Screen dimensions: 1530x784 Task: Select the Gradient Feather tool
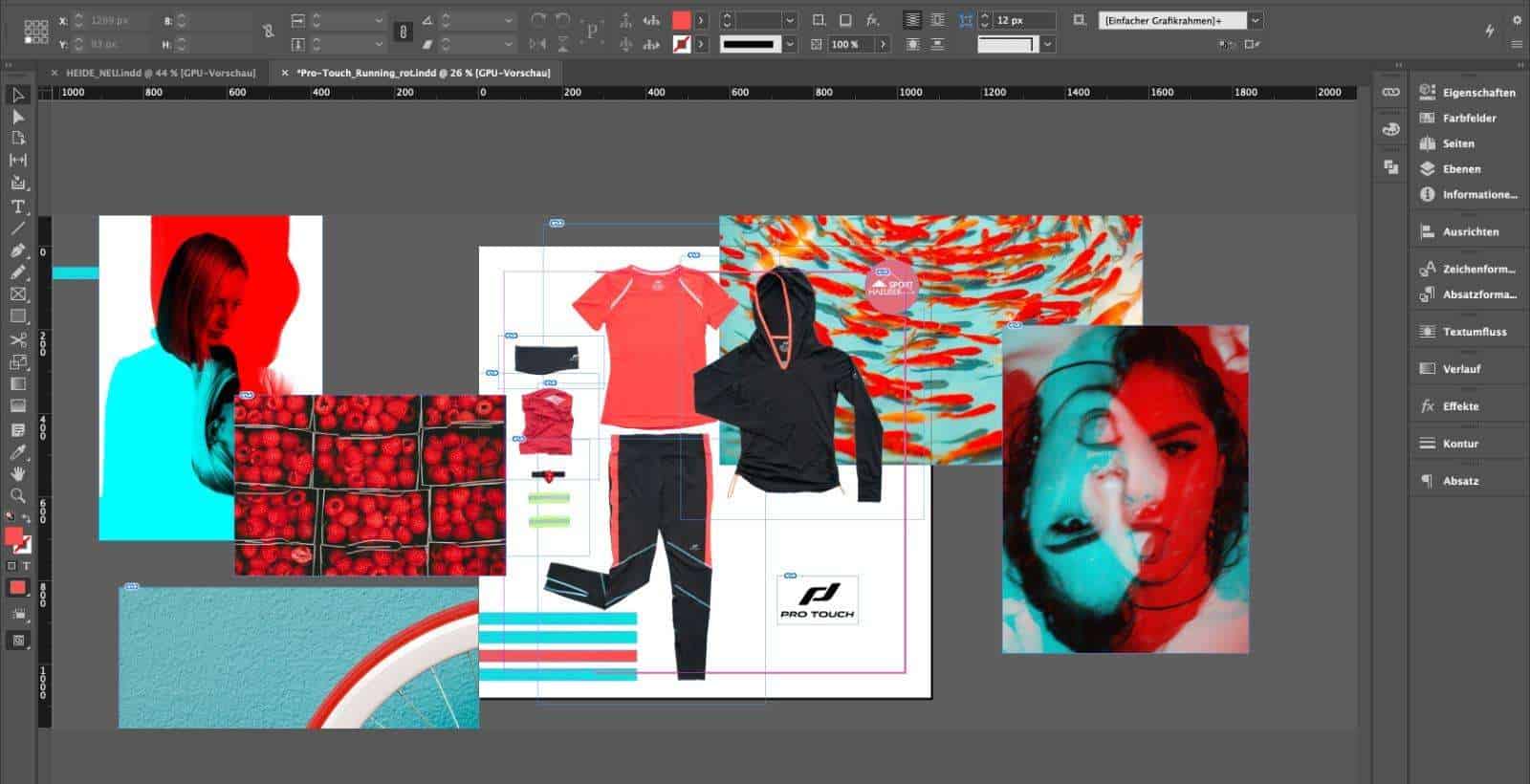click(x=17, y=406)
